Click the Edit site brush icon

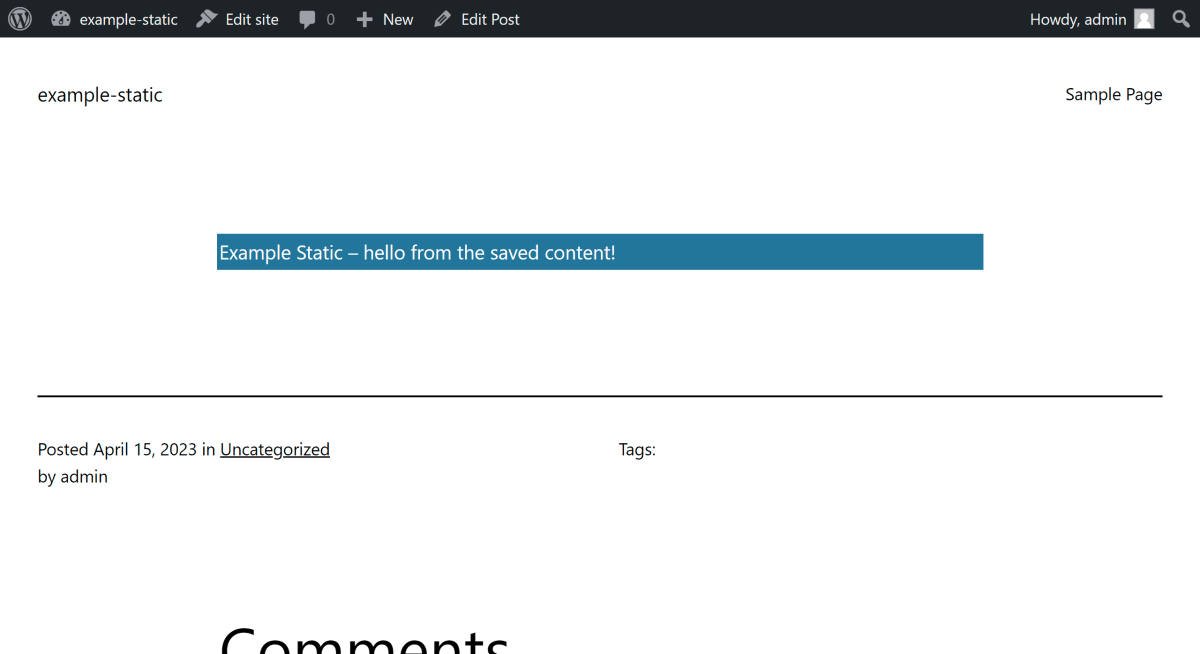pyautogui.click(x=207, y=19)
